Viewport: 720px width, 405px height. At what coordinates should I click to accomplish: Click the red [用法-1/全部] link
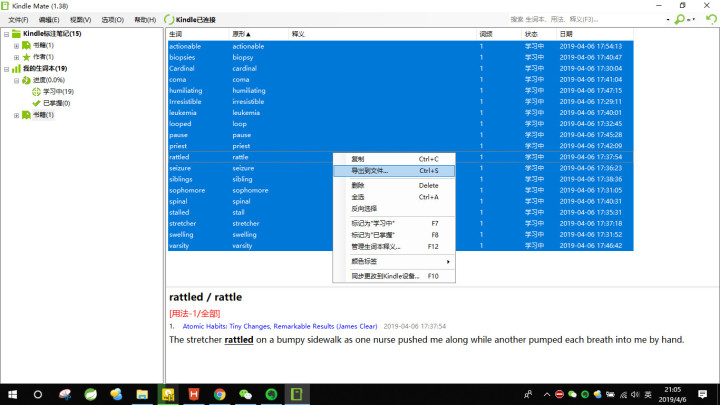(x=195, y=314)
